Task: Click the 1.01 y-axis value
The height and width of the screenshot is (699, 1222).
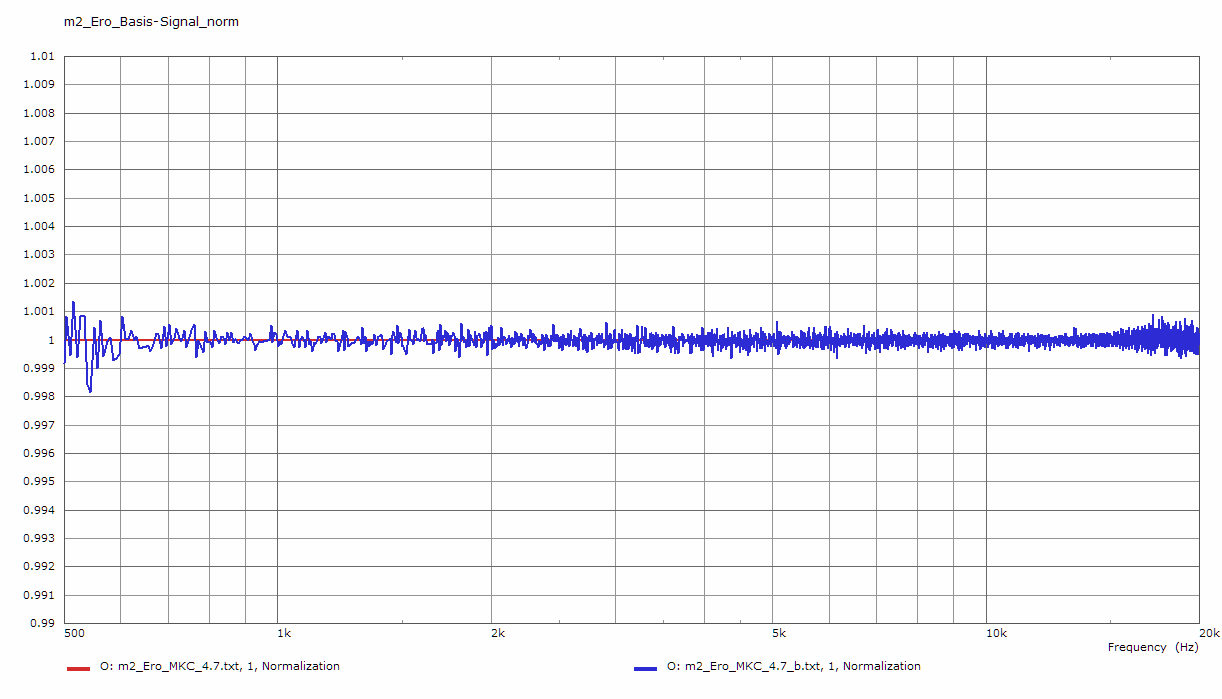Action: [41, 57]
